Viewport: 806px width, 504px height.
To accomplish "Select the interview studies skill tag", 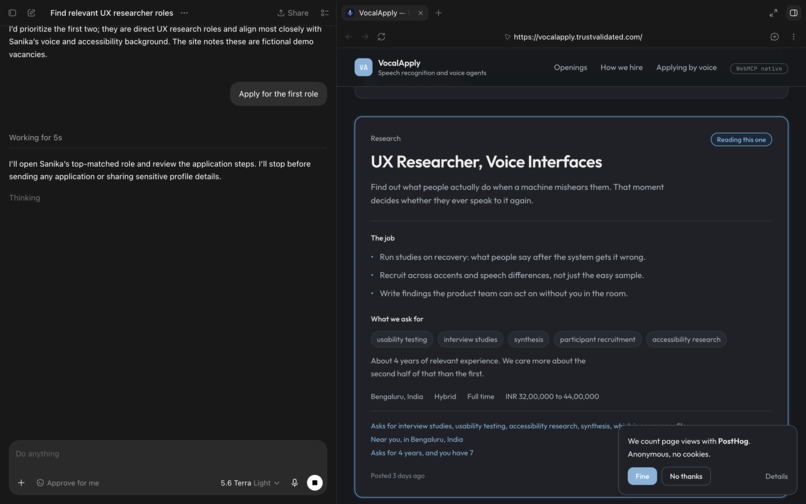I will coord(470,339).
